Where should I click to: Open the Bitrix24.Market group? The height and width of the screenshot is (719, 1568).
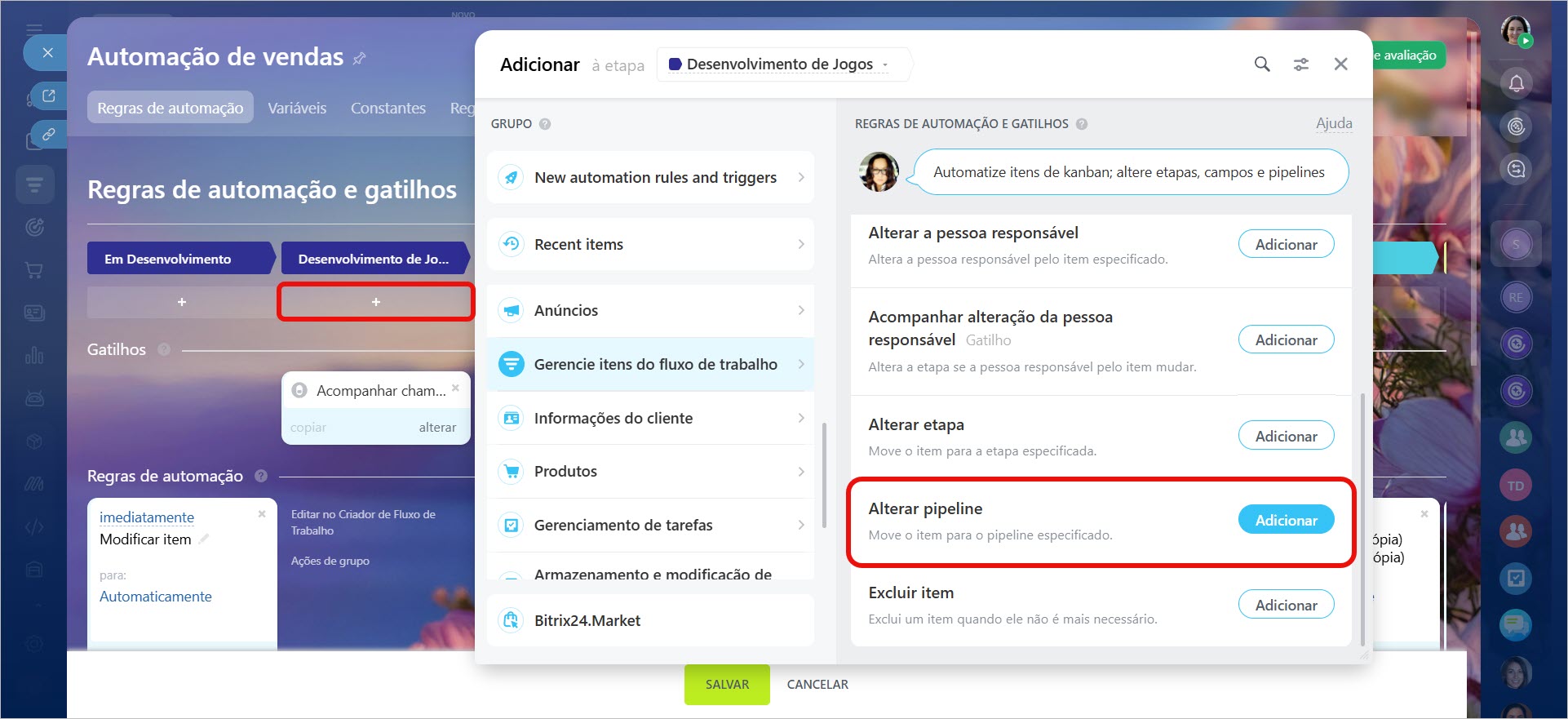click(x=650, y=620)
